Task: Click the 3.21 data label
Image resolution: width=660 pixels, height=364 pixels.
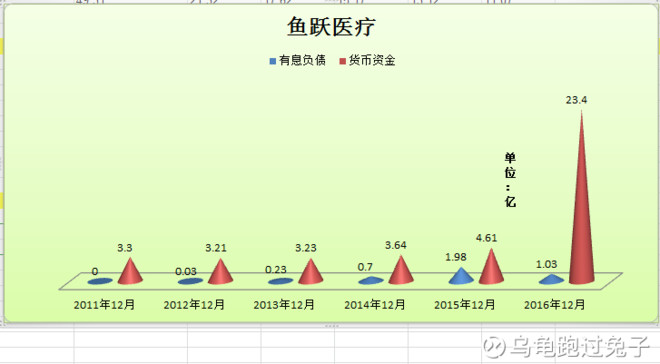Action: click(x=216, y=248)
